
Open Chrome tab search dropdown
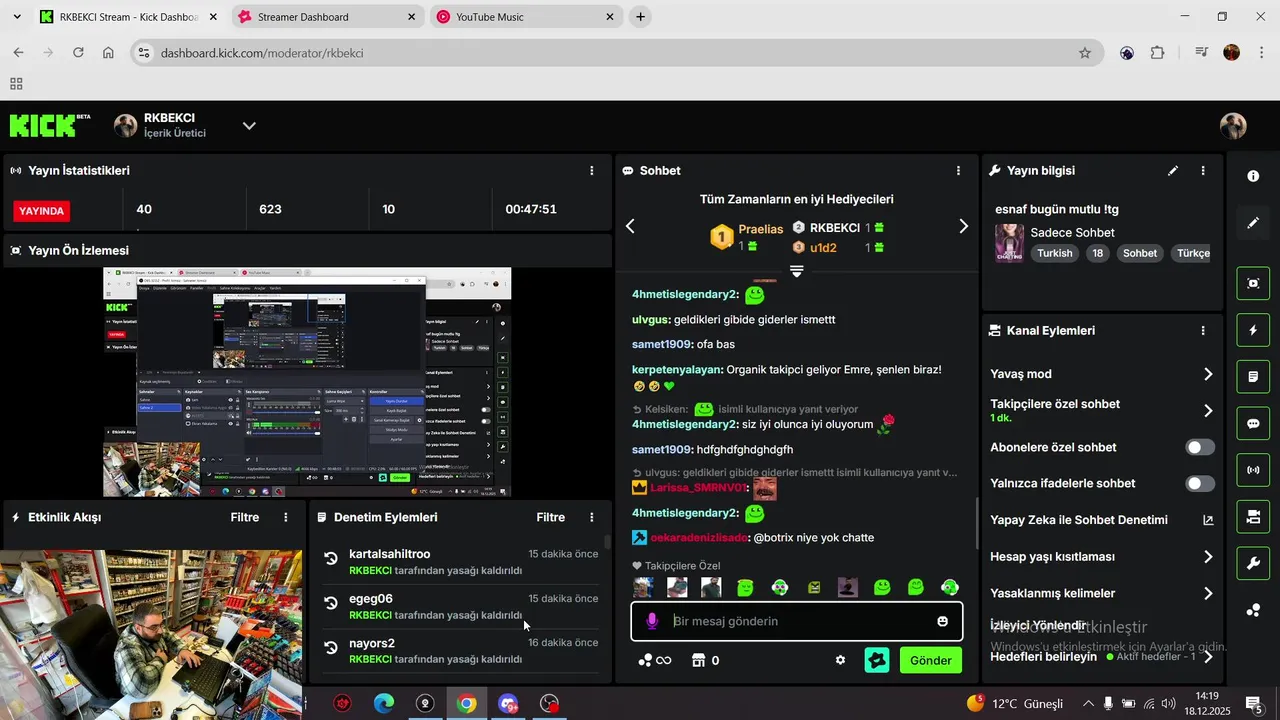click(x=16, y=17)
